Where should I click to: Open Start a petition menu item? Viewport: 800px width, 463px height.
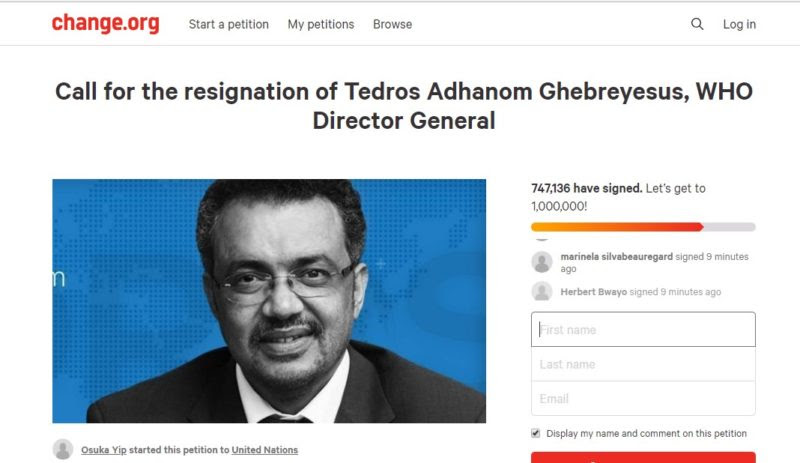(229, 24)
